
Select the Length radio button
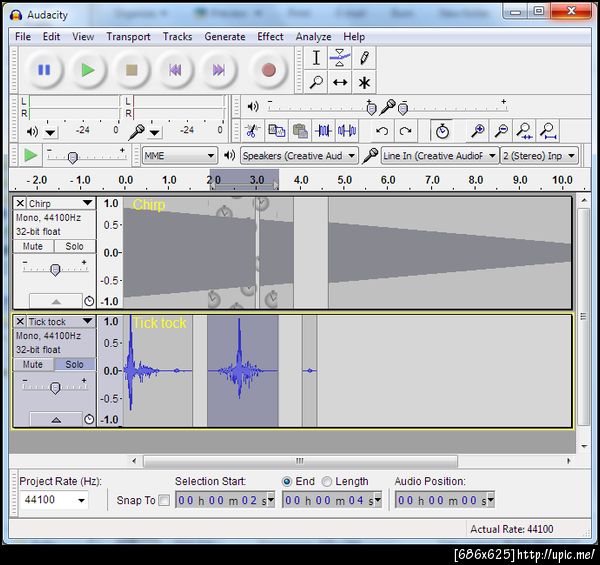[x=328, y=481]
